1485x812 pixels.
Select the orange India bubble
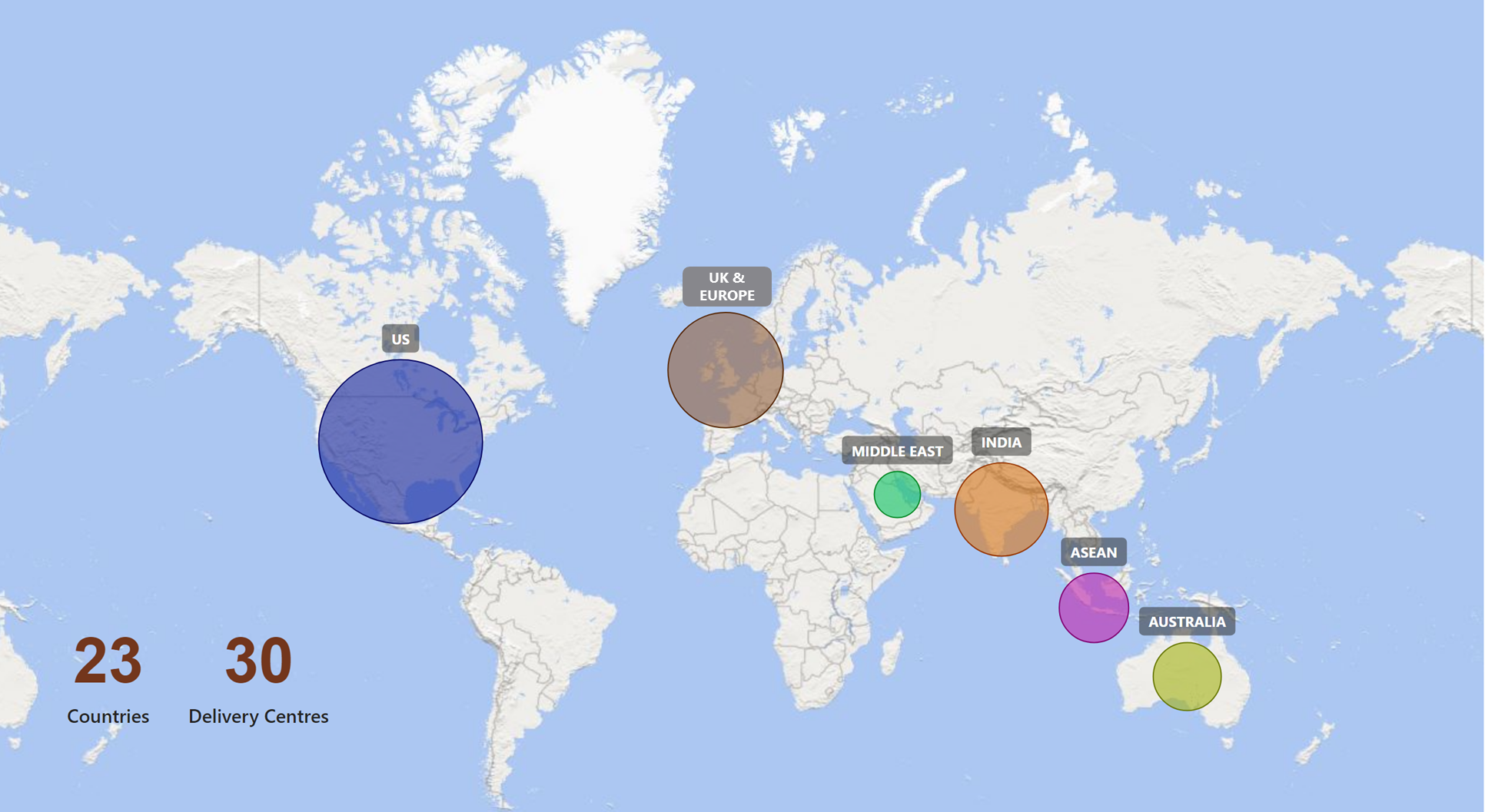[1001, 509]
